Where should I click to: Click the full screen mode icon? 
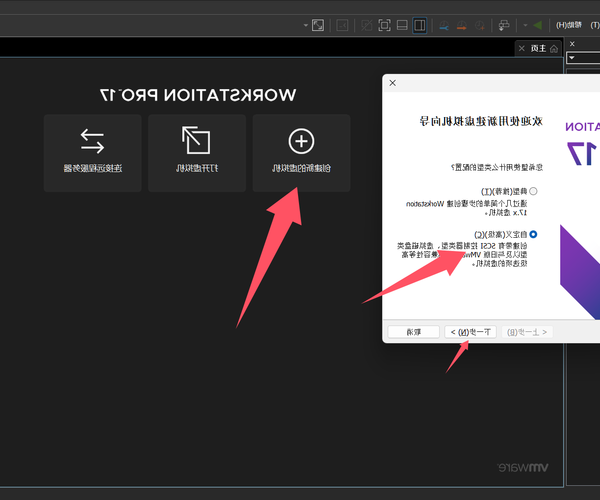point(385,25)
